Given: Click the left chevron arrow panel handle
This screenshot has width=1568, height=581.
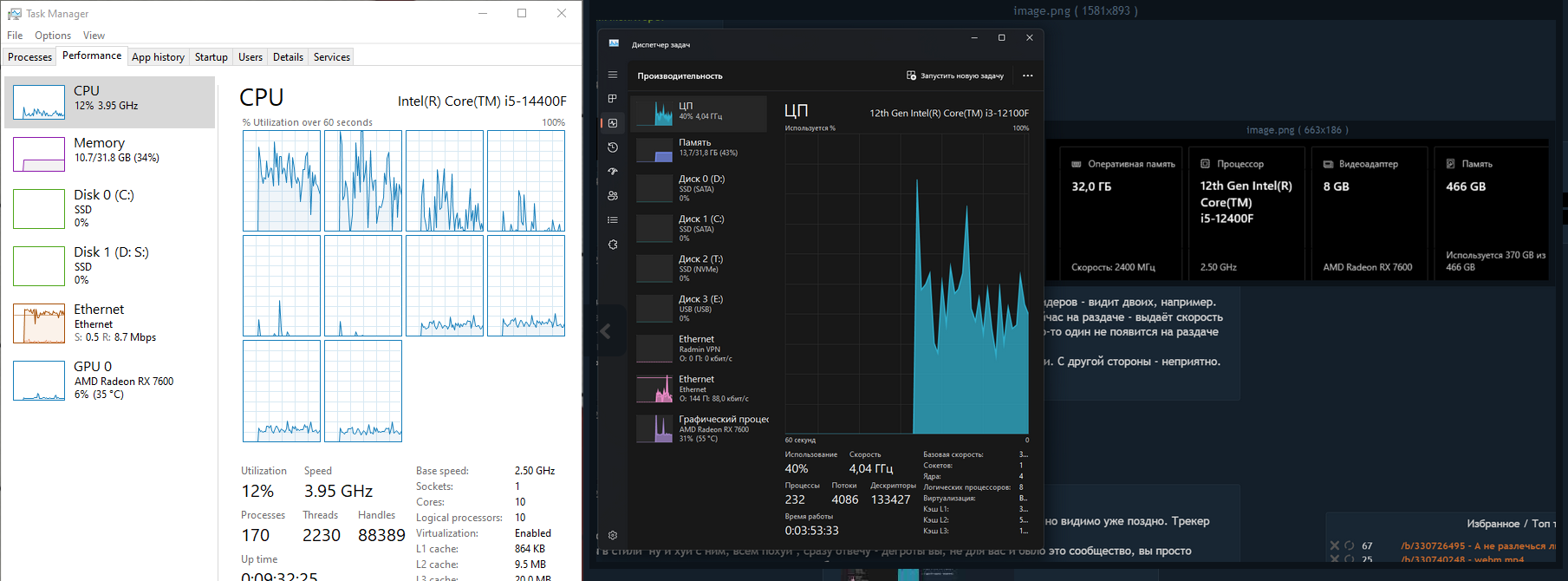Looking at the screenshot, I should (x=606, y=331).
